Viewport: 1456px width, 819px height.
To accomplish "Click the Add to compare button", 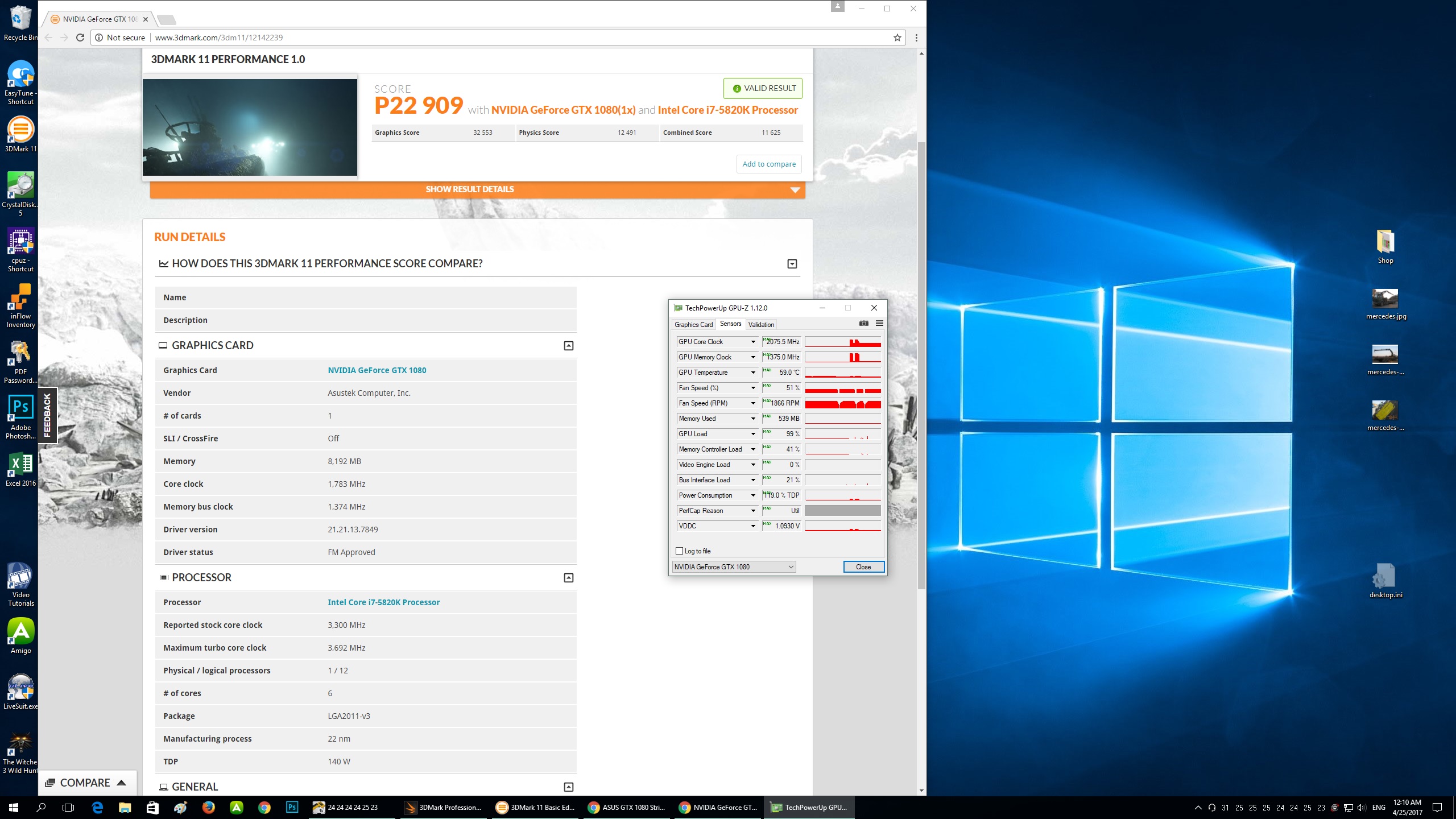I will point(769,164).
